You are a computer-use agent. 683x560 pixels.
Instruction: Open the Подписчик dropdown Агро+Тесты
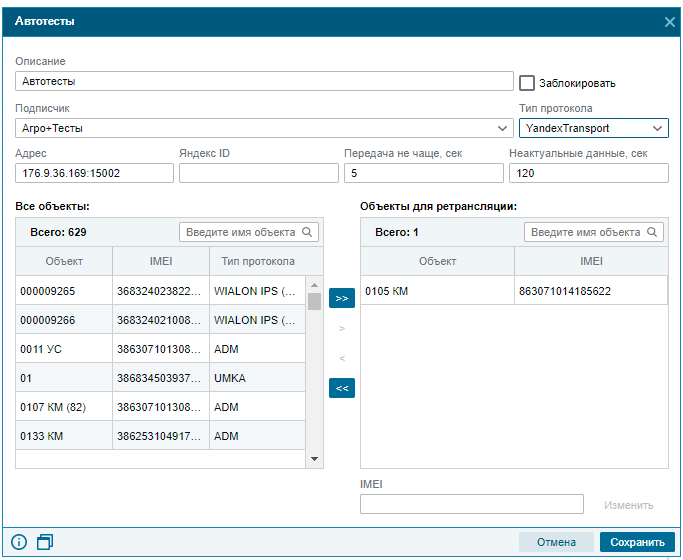click(264, 128)
